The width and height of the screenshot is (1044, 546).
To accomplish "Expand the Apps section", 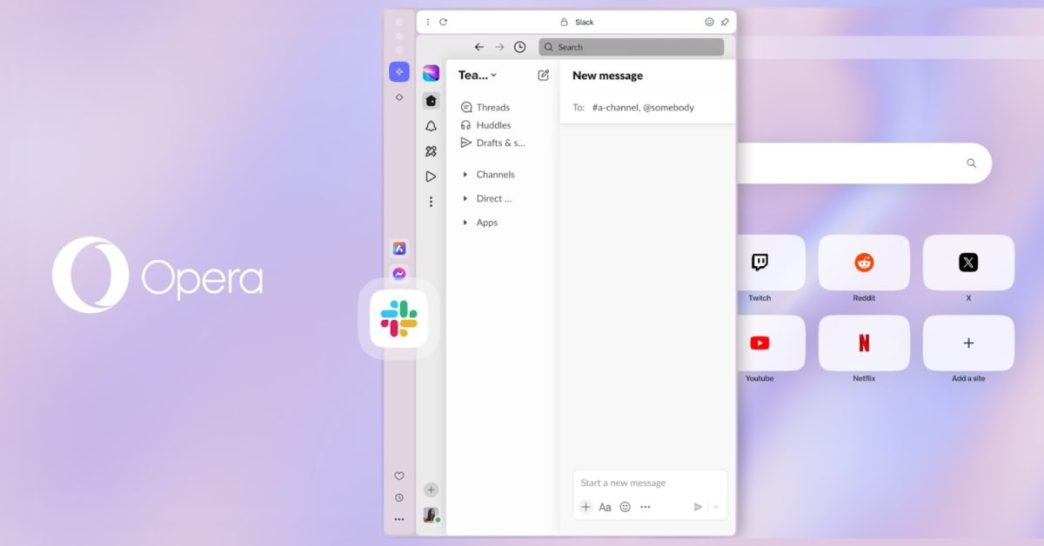I will [465, 223].
